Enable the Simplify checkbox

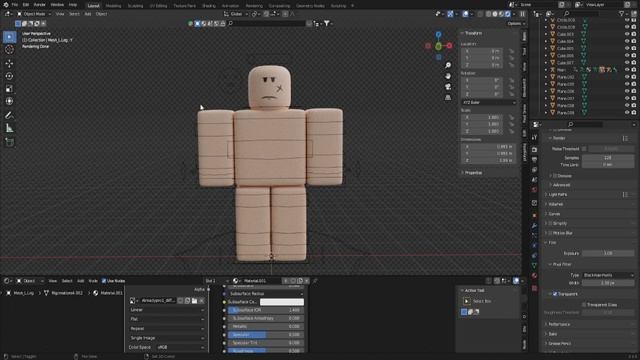550,223
